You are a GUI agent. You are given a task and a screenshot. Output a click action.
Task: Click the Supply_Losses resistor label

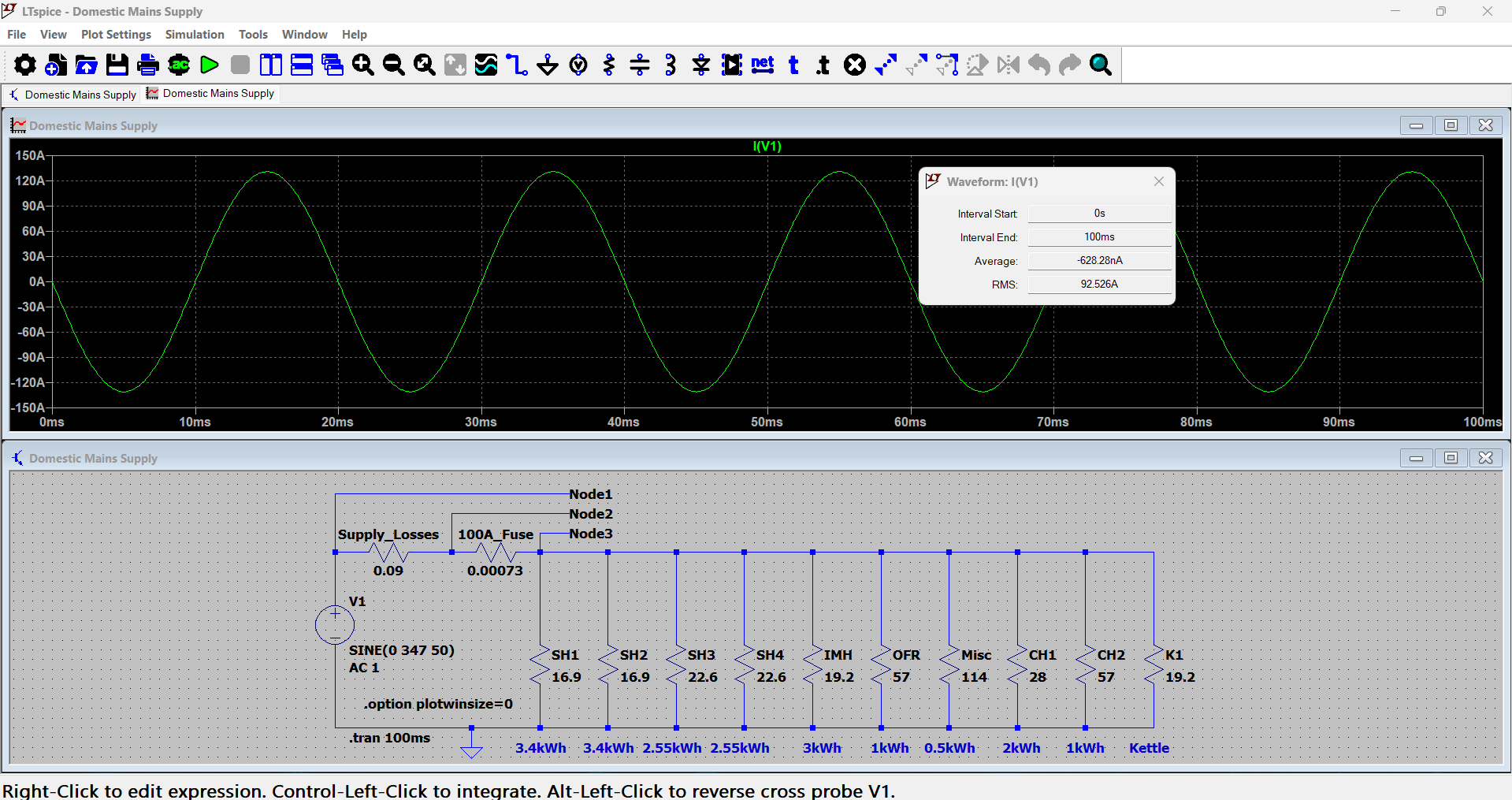388,534
